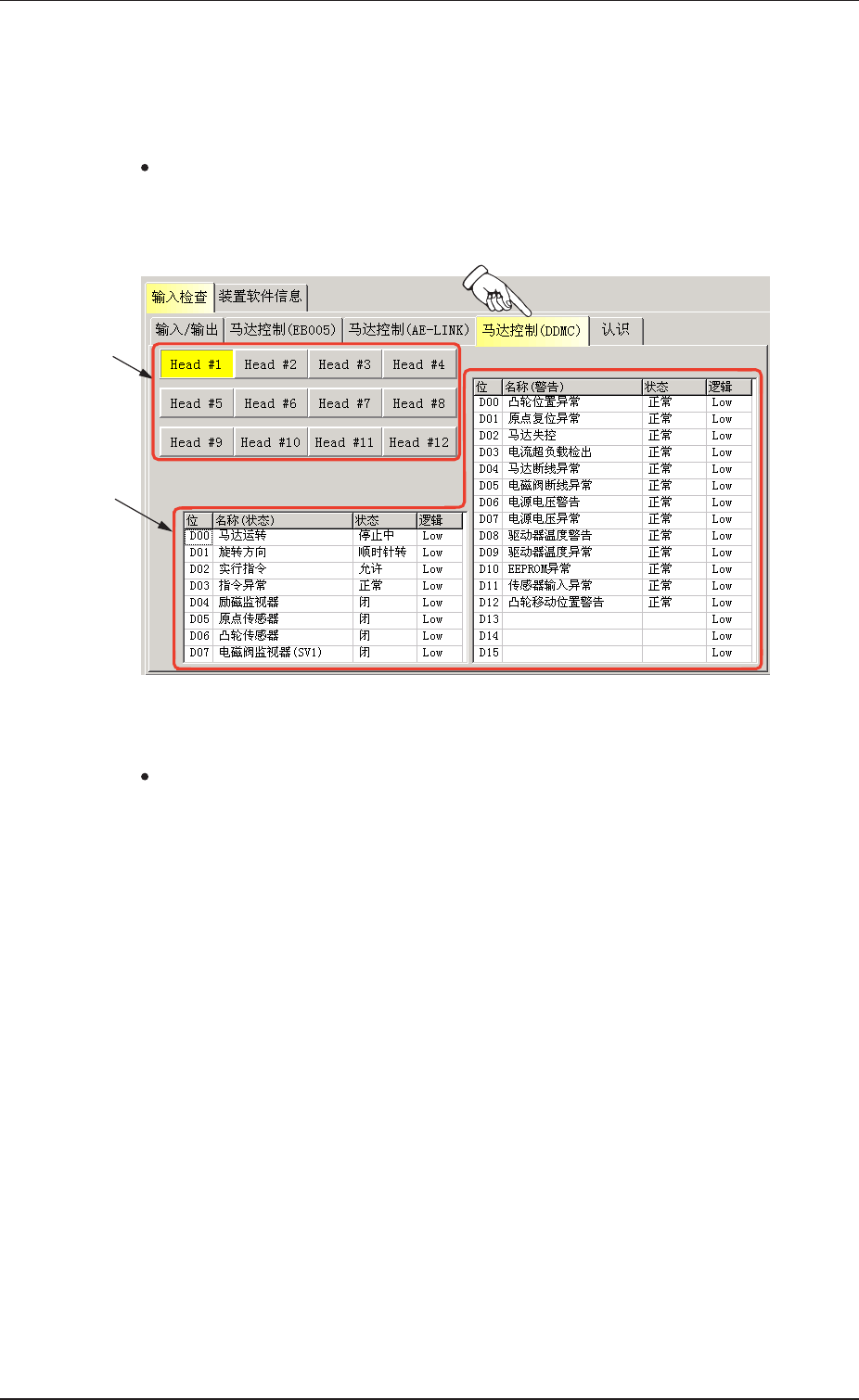Click the 名称(警告) column header
Image resolution: width=859 pixels, height=1400 pixels.
[x=571, y=387]
